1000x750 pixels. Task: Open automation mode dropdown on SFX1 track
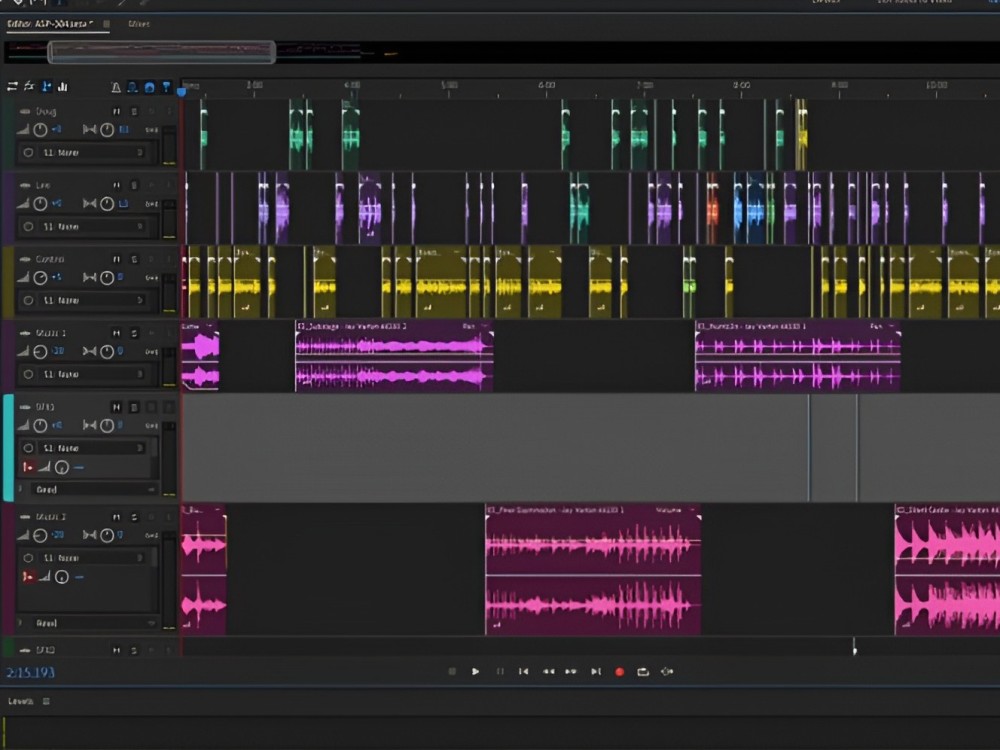click(88, 490)
